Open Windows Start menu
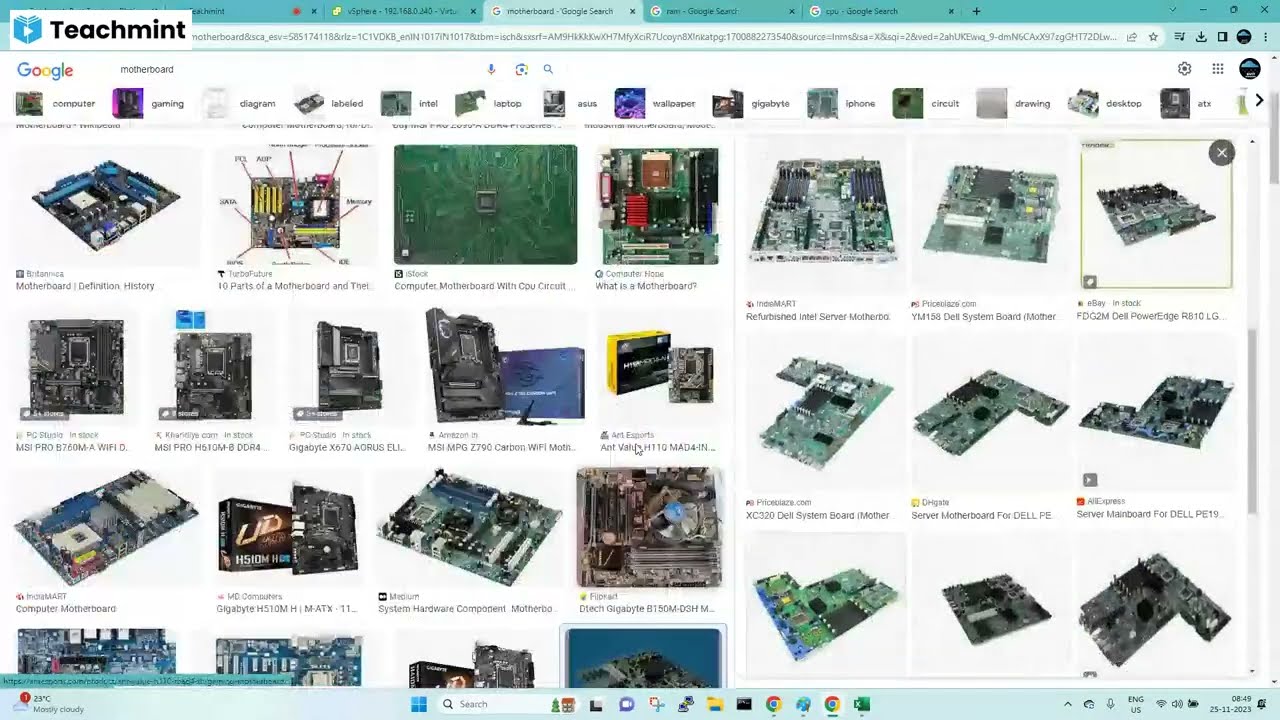 (x=419, y=704)
